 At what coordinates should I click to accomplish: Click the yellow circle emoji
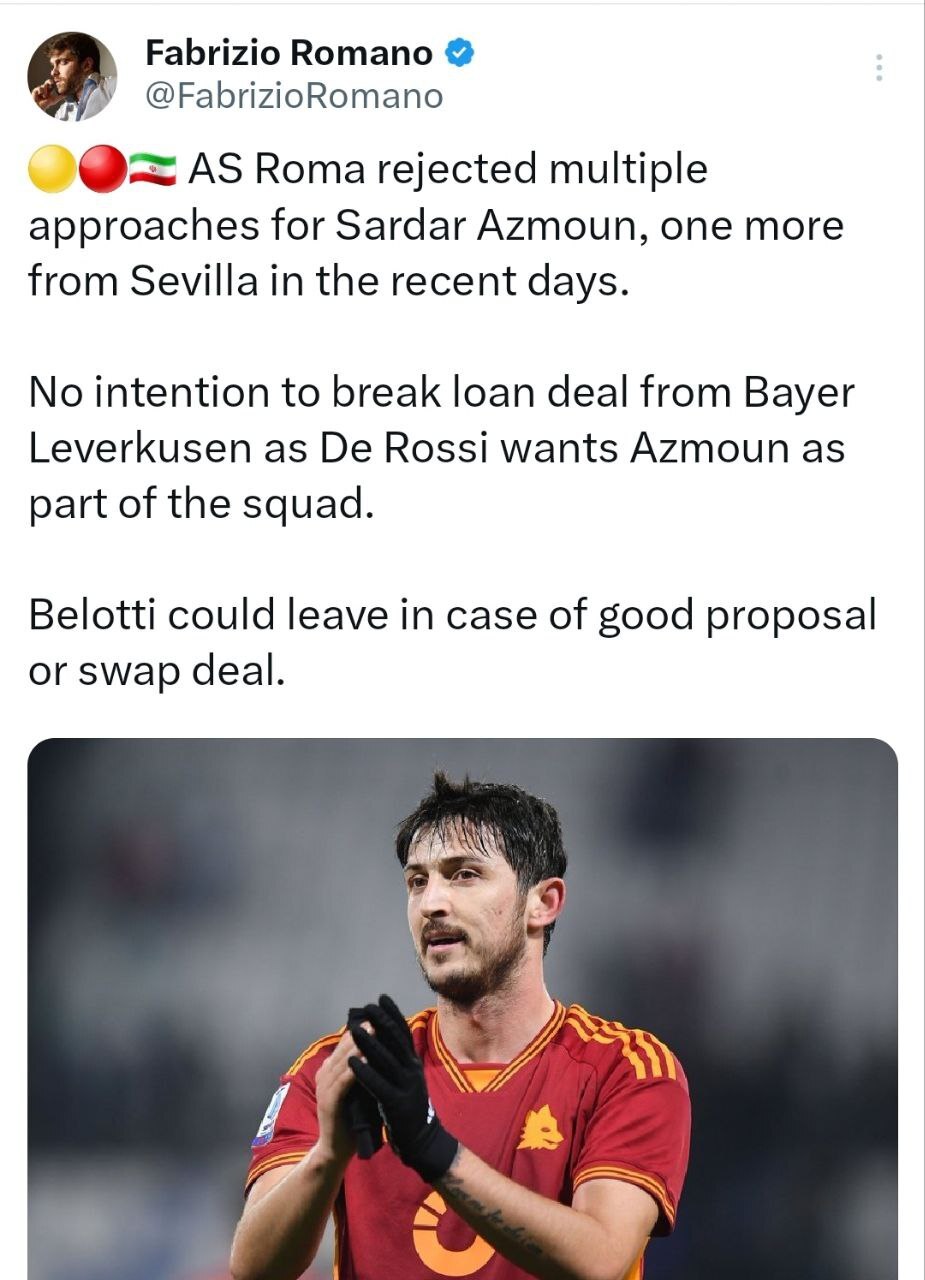tap(52, 170)
